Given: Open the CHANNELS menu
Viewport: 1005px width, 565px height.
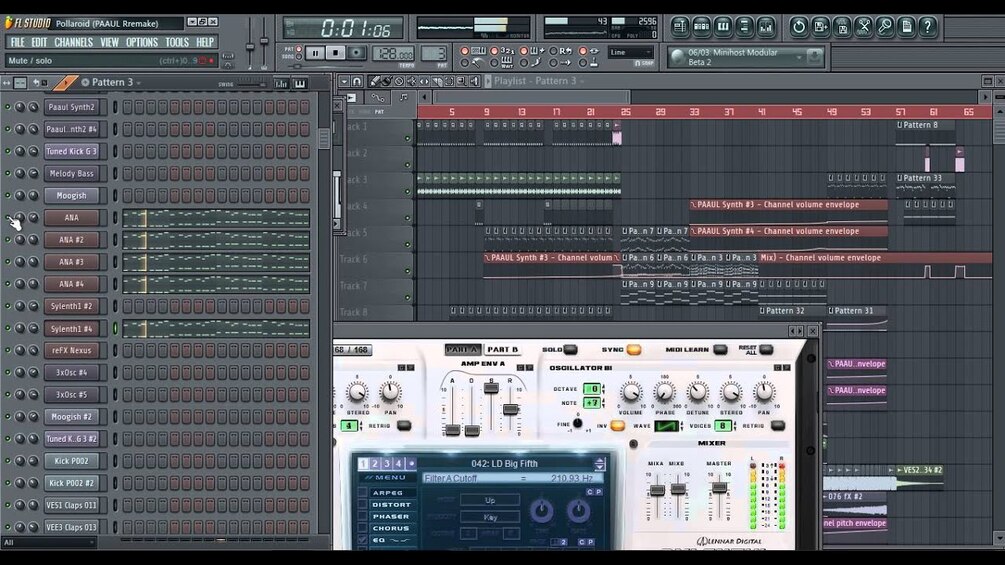Looking at the screenshot, I should [x=73, y=42].
